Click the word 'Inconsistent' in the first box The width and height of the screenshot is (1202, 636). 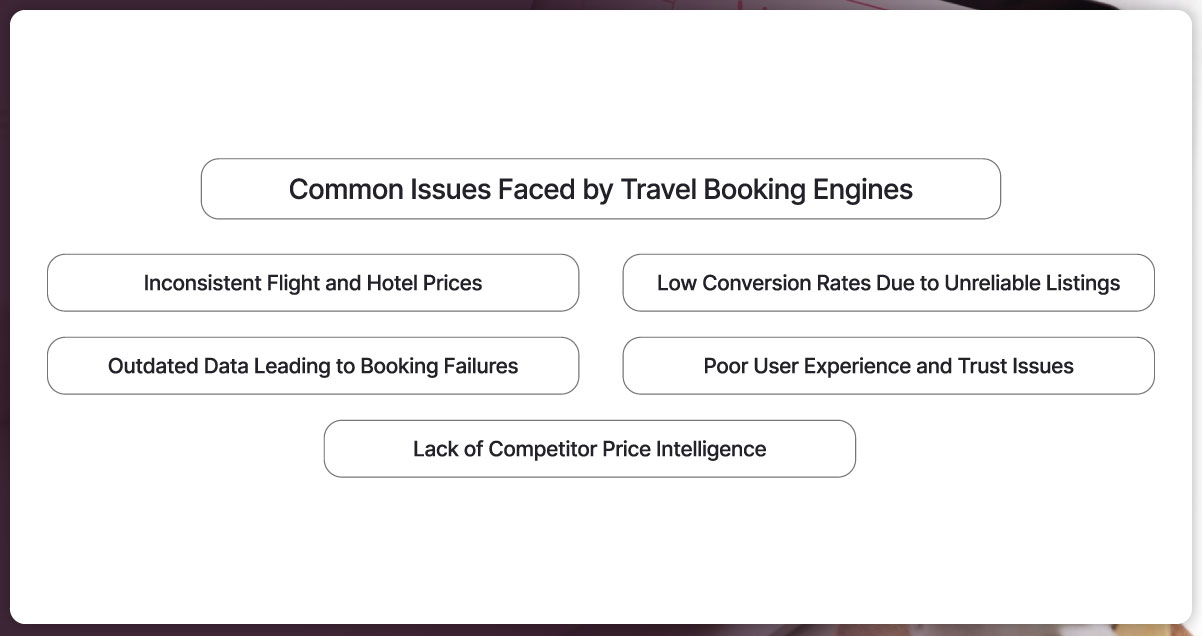200,283
